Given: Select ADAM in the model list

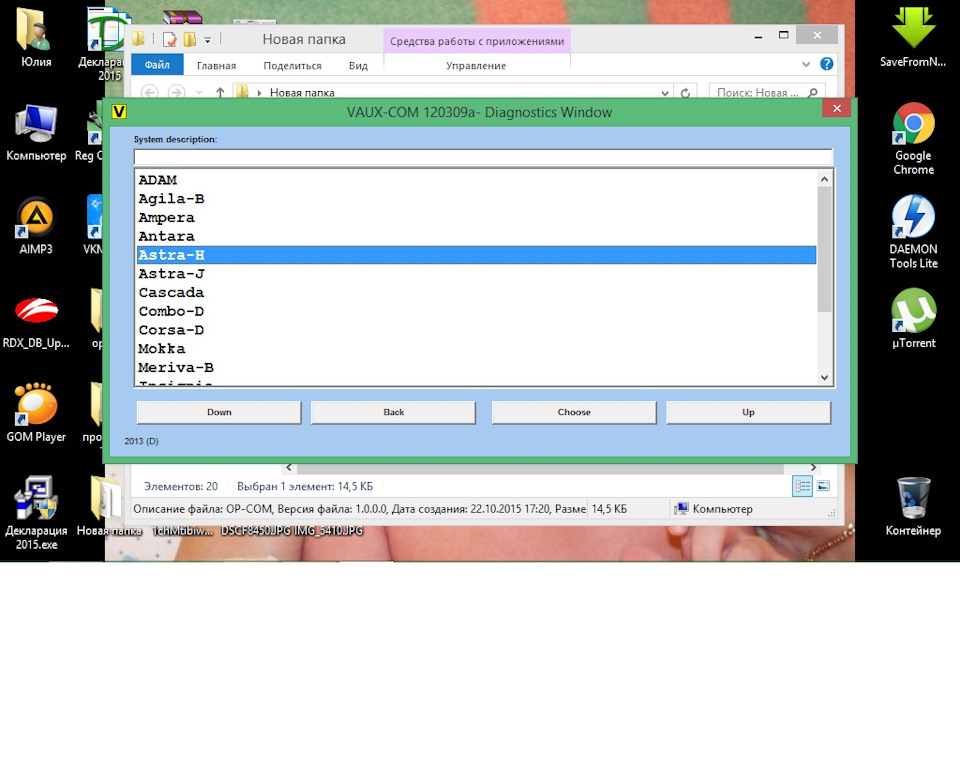Looking at the screenshot, I should [476, 180].
